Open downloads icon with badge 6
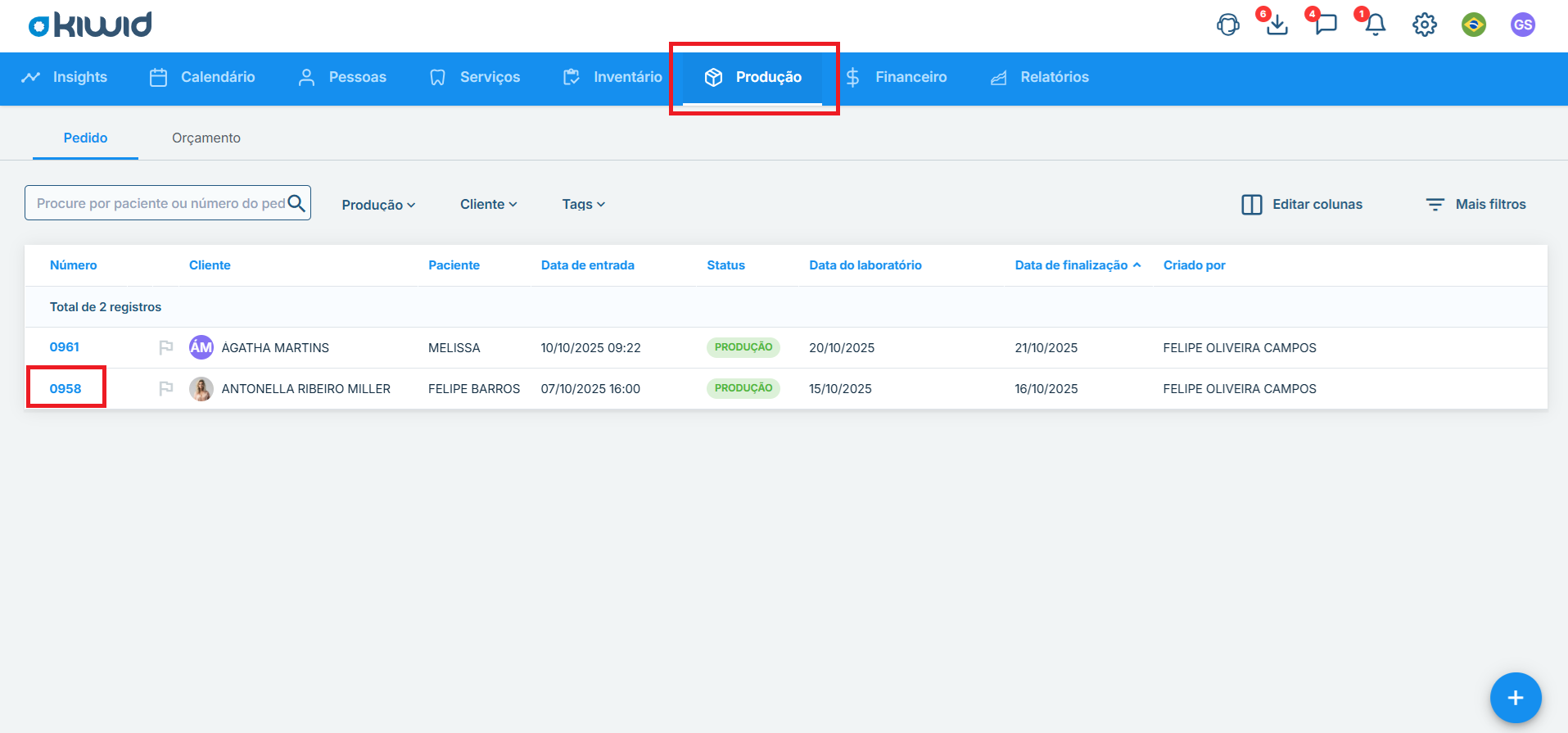This screenshot has width=1568, height=733. point(1277,25)
